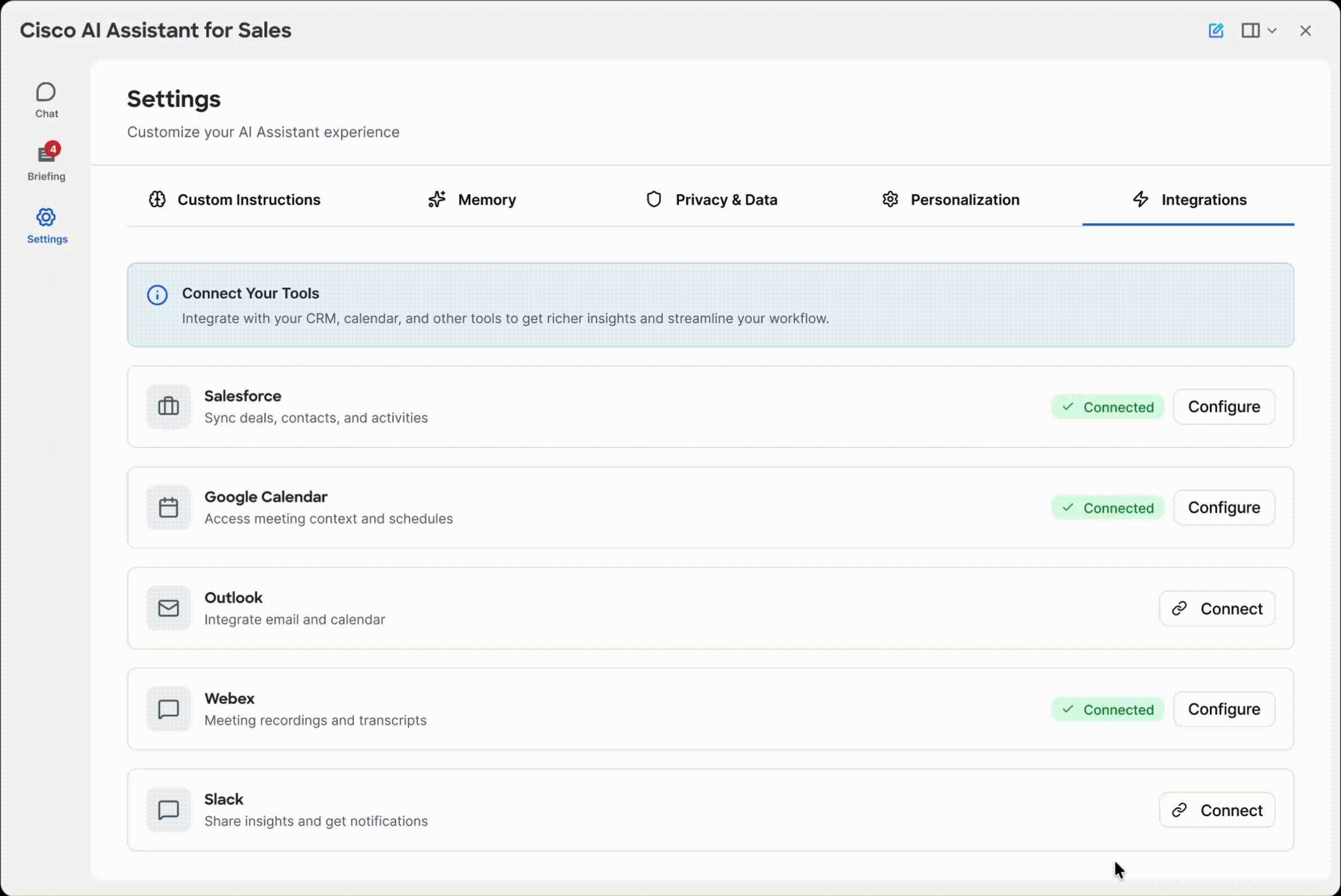The height and width of the screenshot is (896, 1341).
Task: Click 'Share insights and get notifications' text
Action: (316, 821)
